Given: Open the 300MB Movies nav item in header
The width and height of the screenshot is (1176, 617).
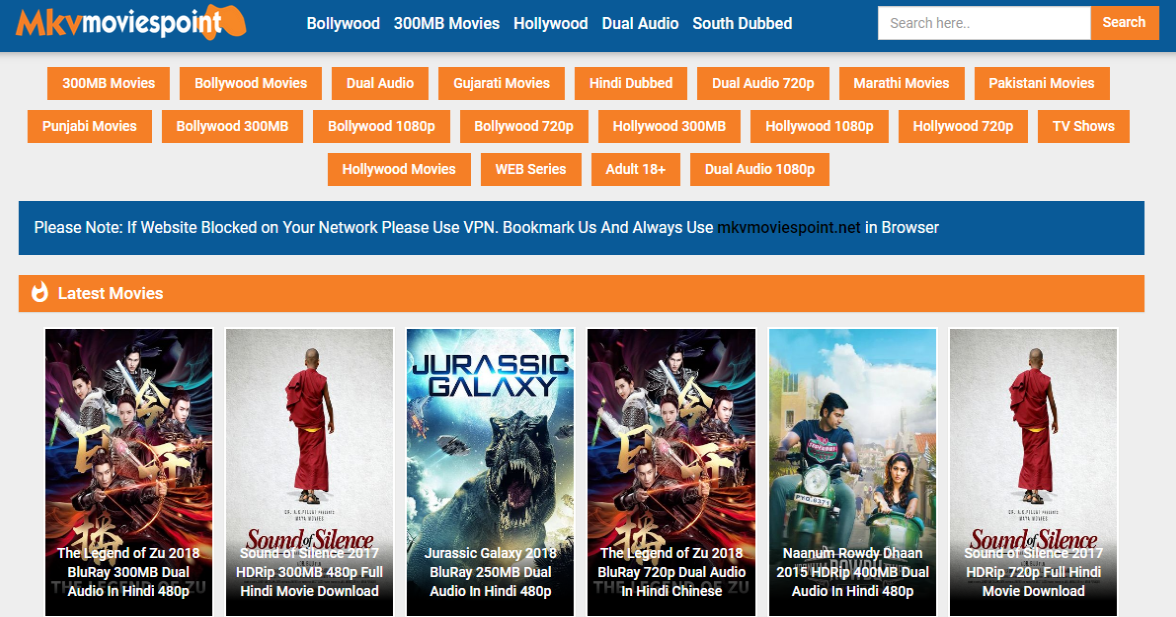Looking at the screenshot, I should 446,23.
